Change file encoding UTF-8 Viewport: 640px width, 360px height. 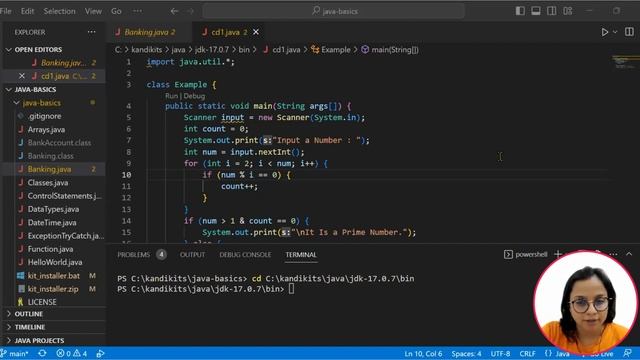[x=500, y=353]
